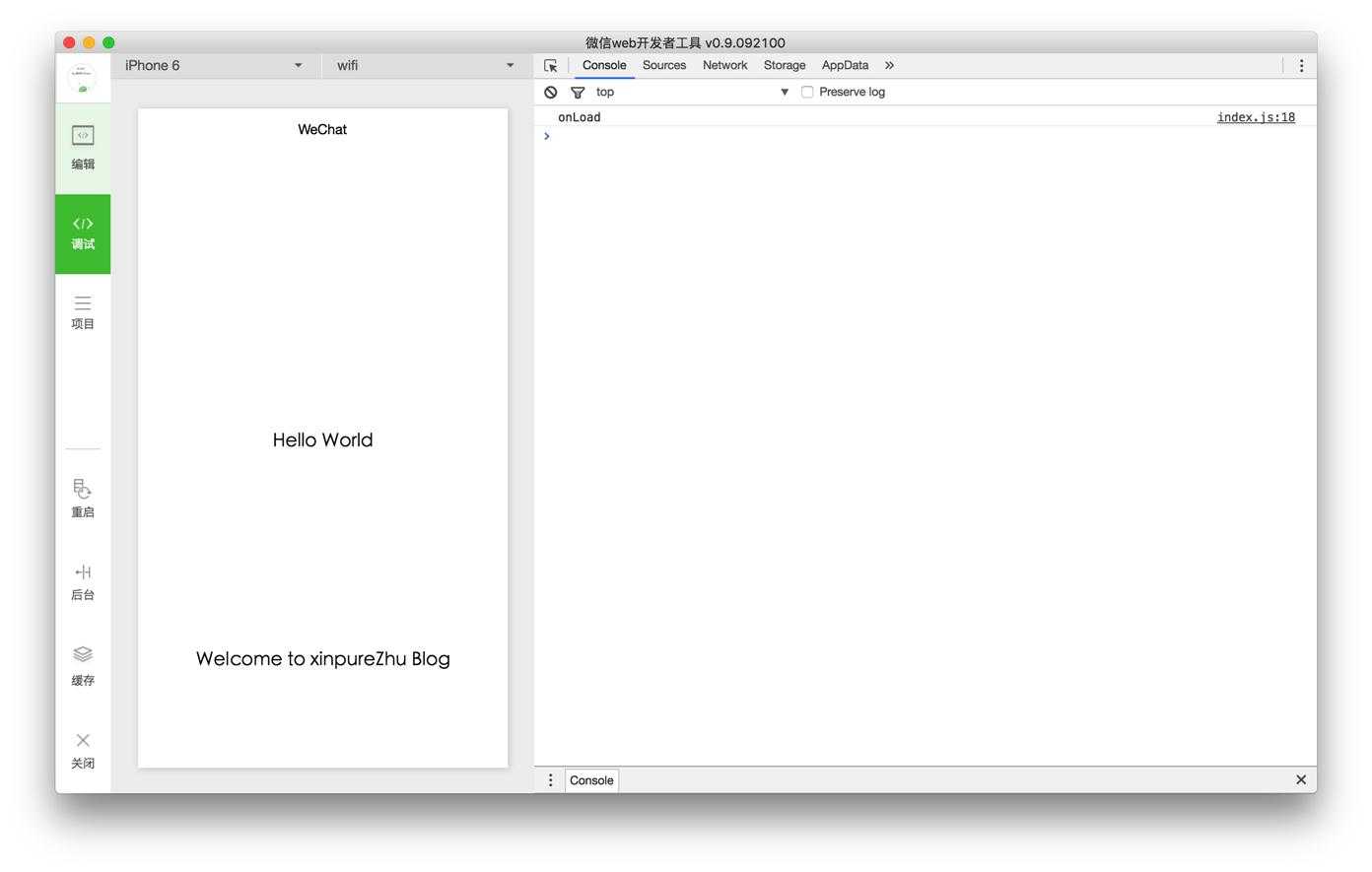The image size is (1372, 872).
Task: Switch to the Network tab
Action: [724, 65]
